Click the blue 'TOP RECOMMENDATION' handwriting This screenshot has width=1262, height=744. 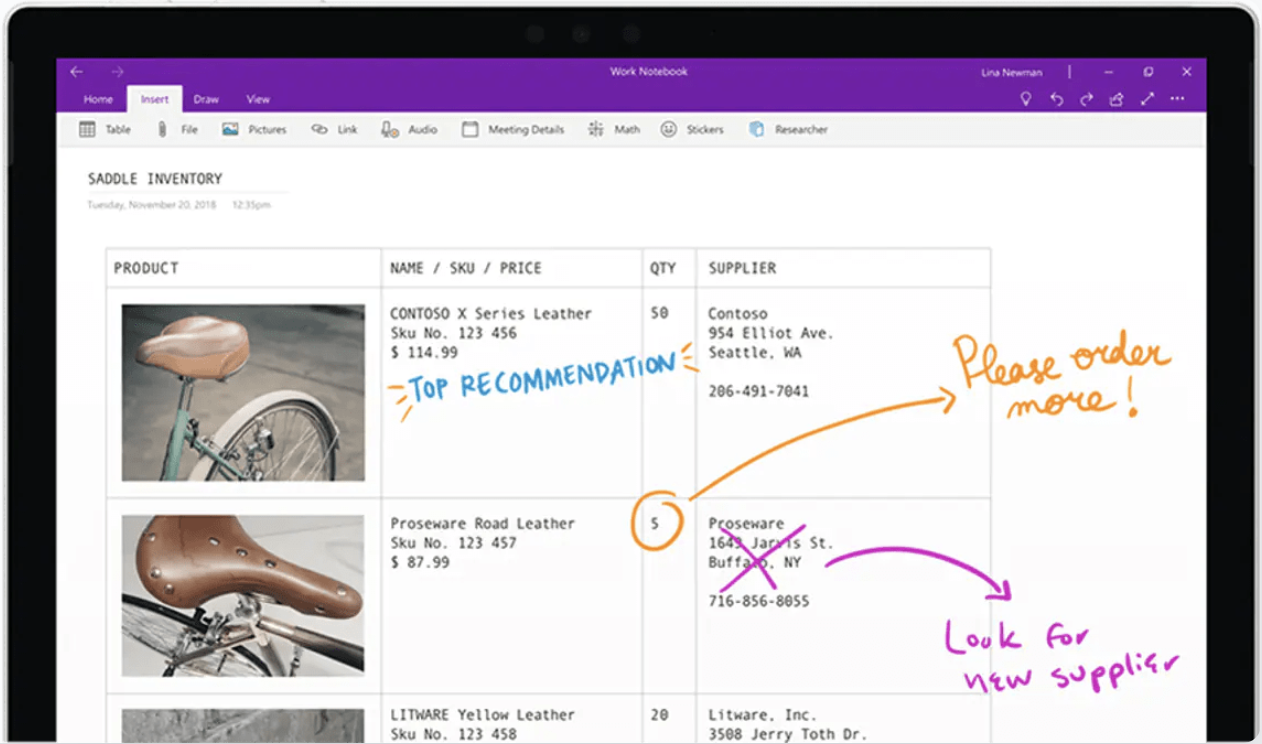[543, 378]
